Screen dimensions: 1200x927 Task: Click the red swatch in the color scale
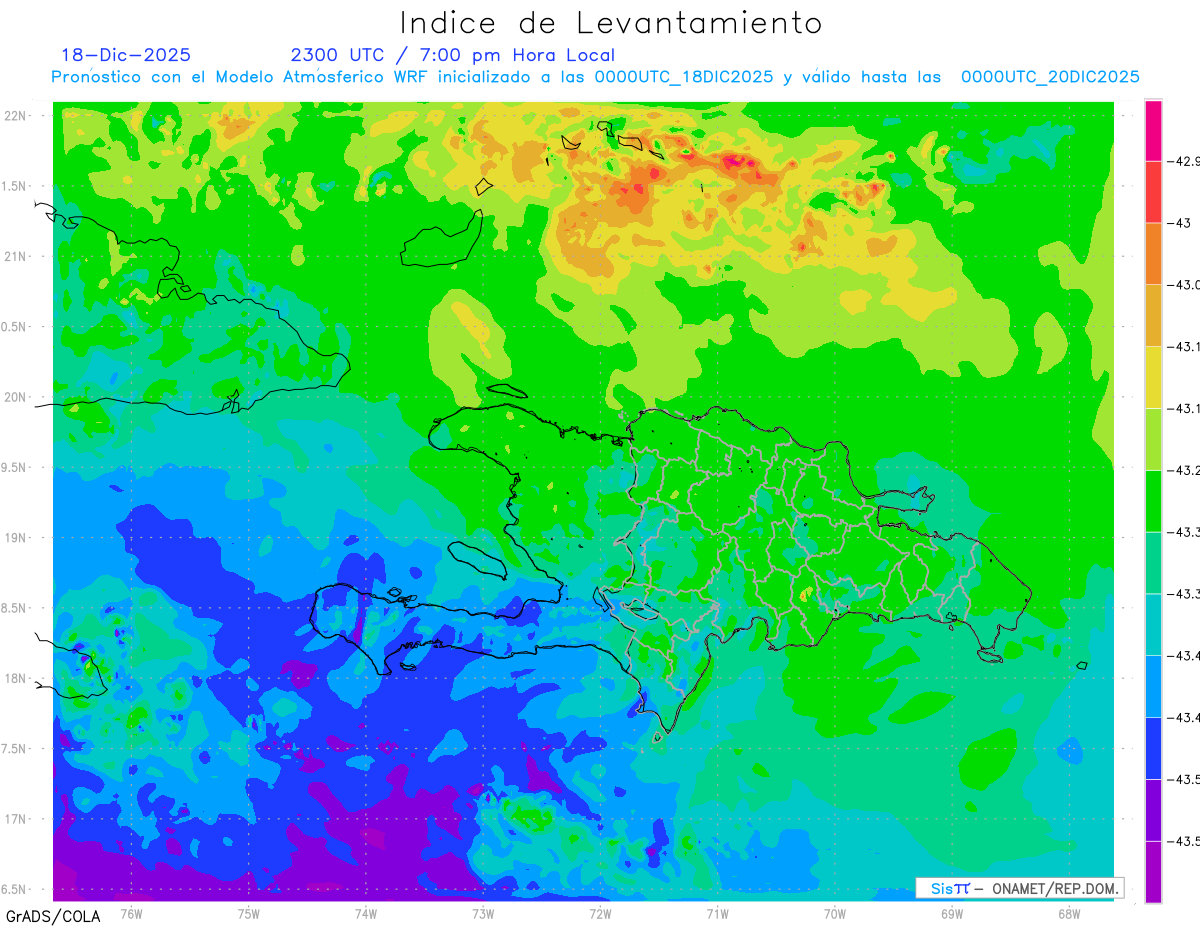click(1154, 192)
